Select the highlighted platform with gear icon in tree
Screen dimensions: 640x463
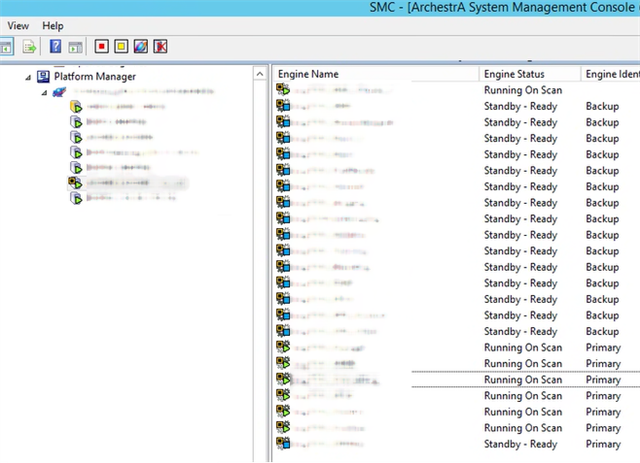[x=127, y=183]
